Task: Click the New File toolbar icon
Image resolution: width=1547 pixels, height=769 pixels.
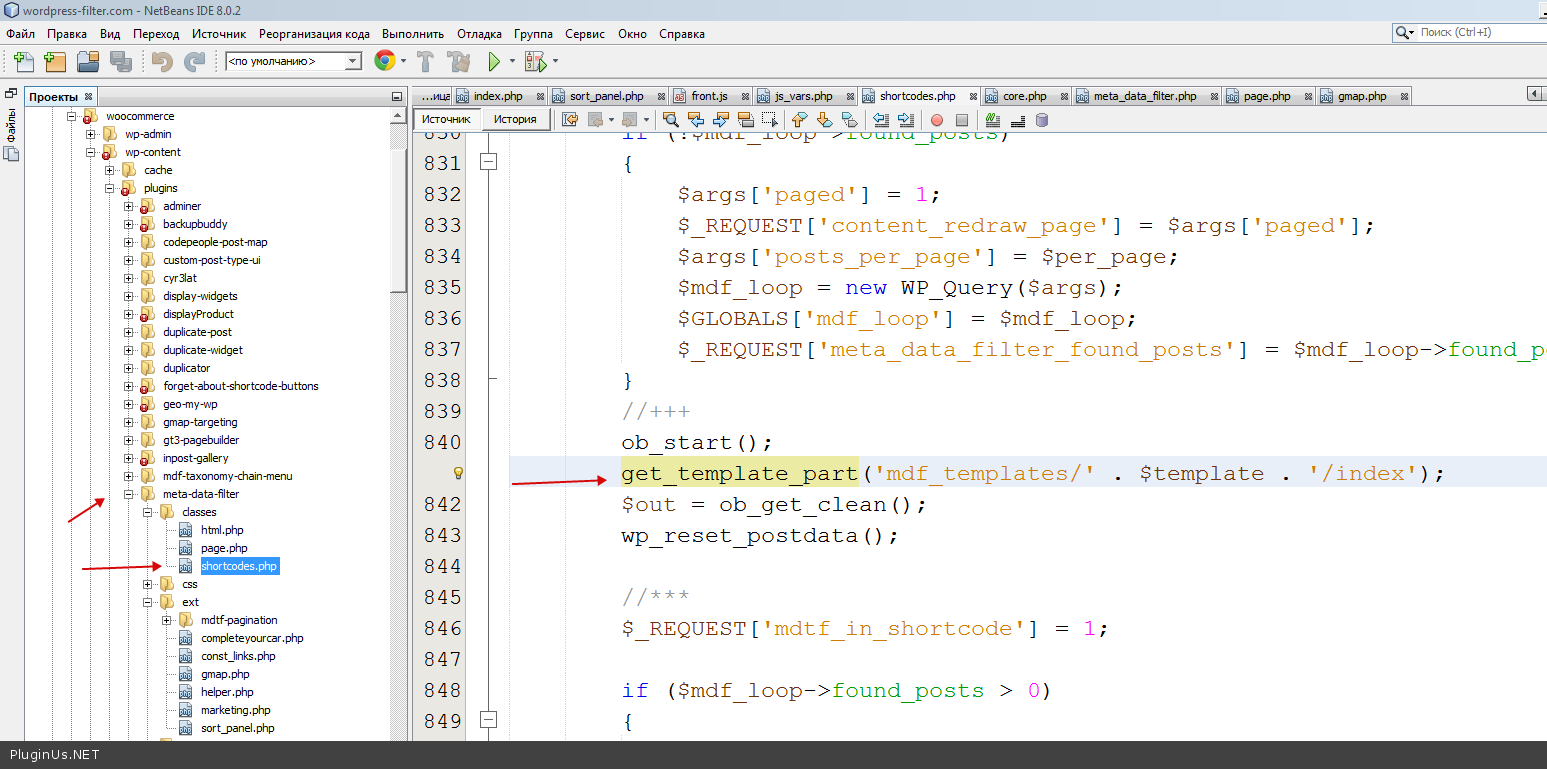Action: click(x=23, y=62)
